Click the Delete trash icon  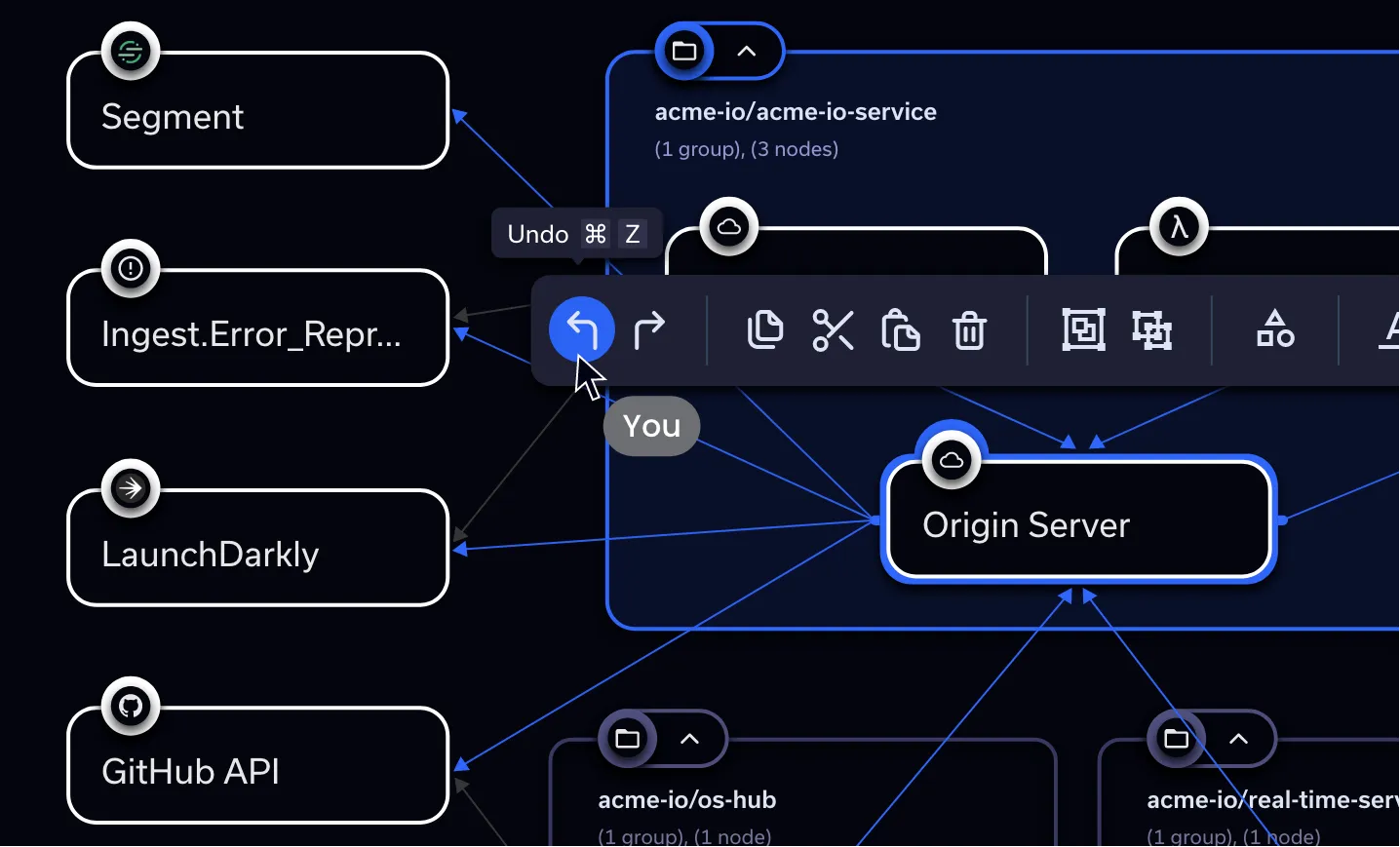(969, 329)
